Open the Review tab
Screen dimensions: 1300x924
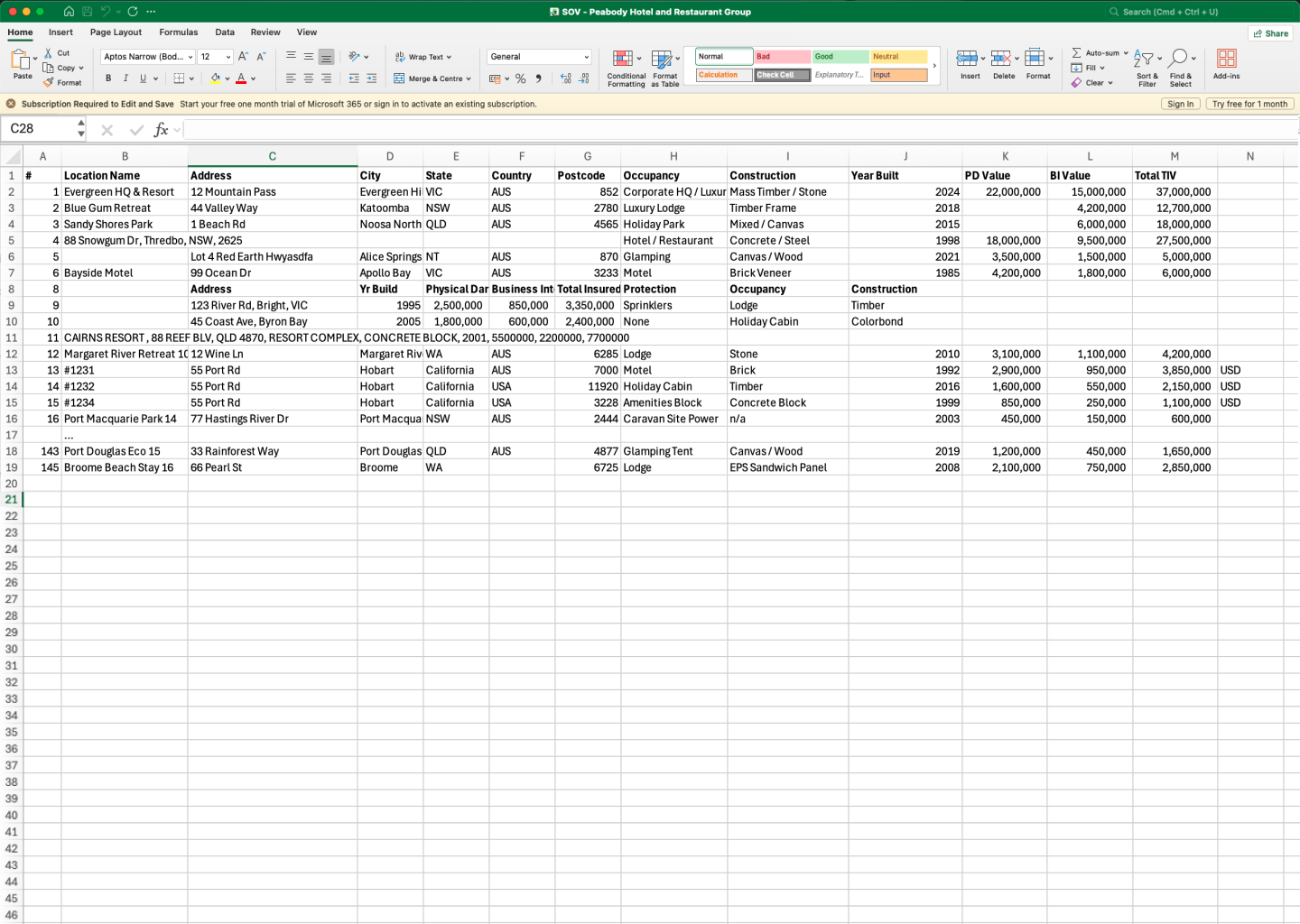(265, 32)
